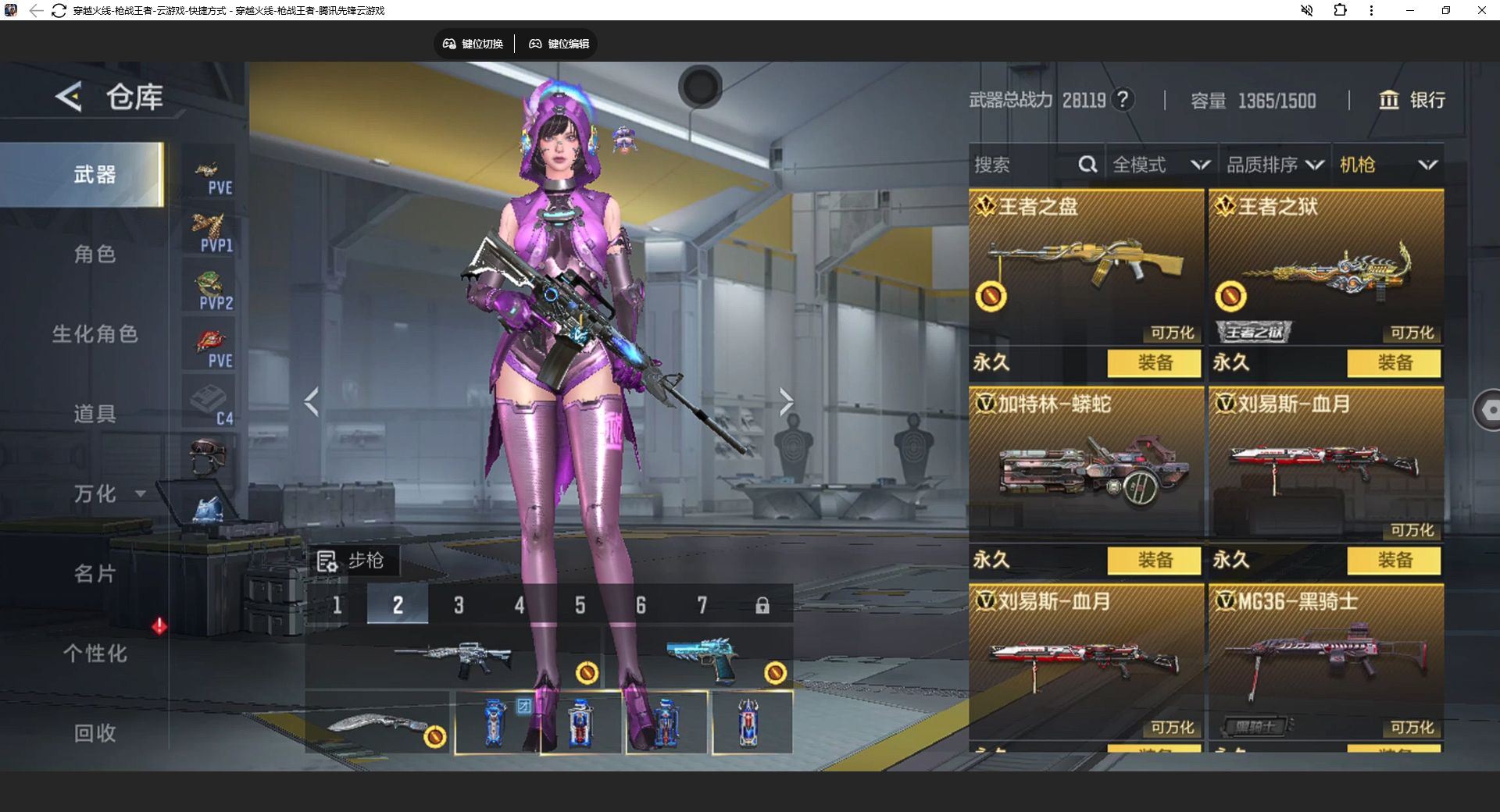Select the body armor vest icon

tap(209, 509)
